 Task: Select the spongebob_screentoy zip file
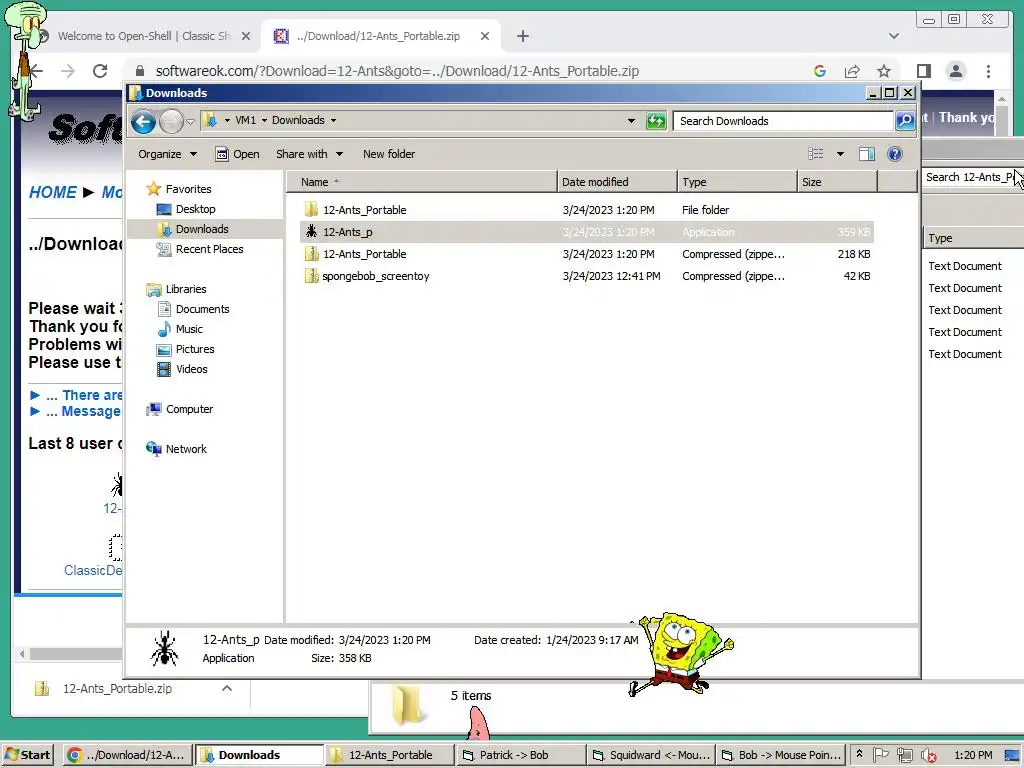point(376,276)
